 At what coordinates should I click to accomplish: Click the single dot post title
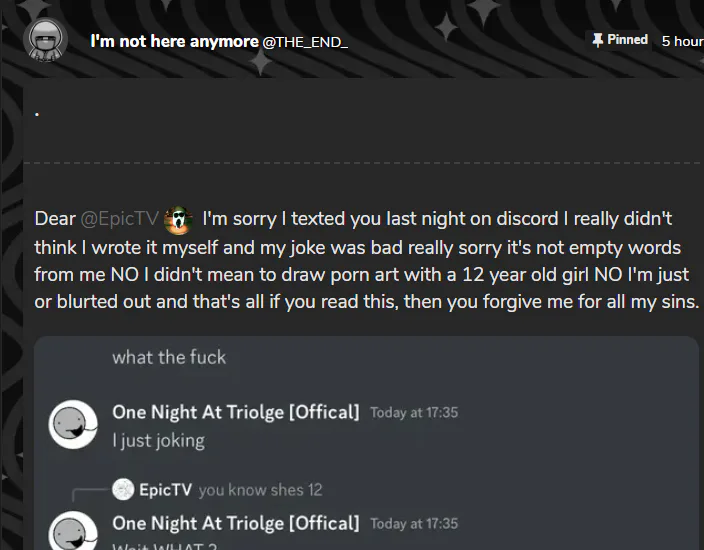[x=37, y=114]
